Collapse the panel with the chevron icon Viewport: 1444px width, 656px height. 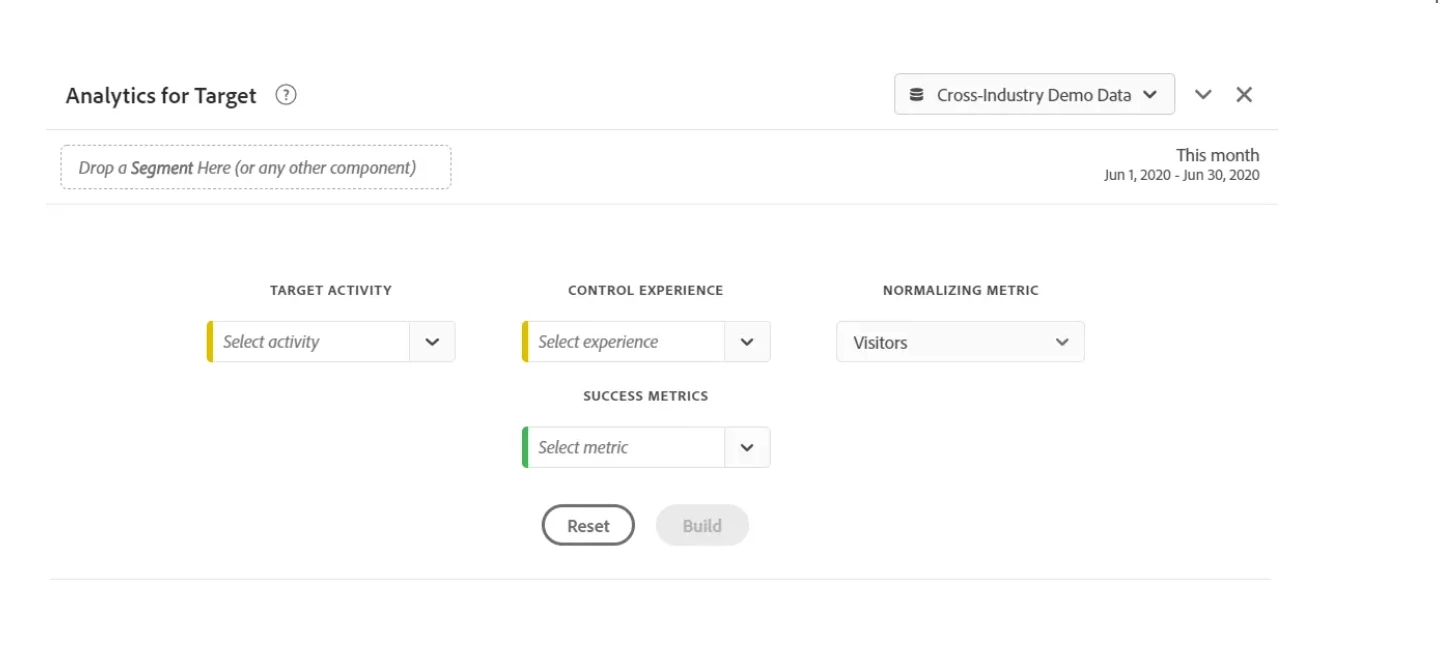click(1203, 95)
